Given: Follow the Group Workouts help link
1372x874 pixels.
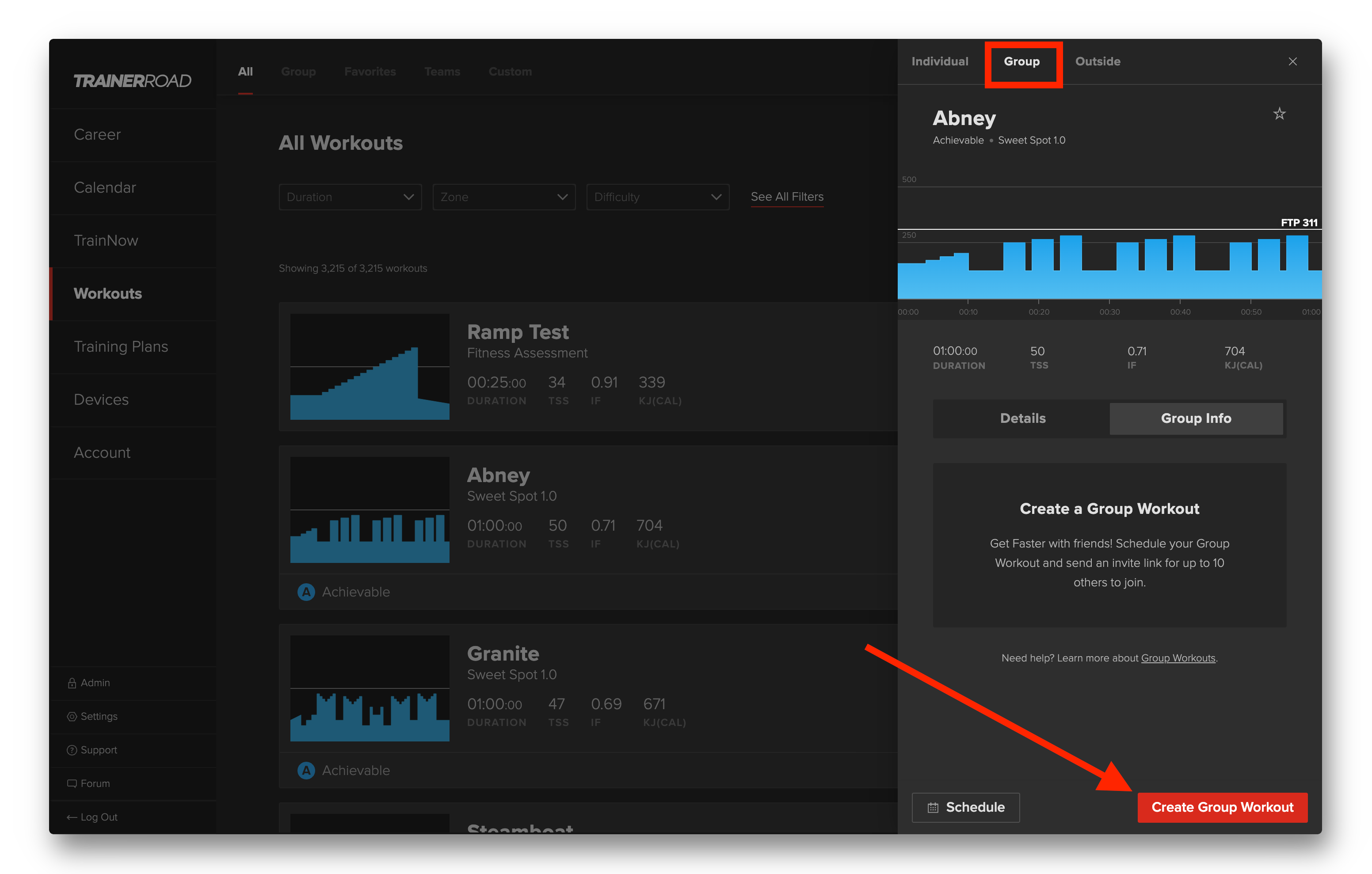Looking at the screenshot, I should pyautogui.click(x=1178, y=658).
